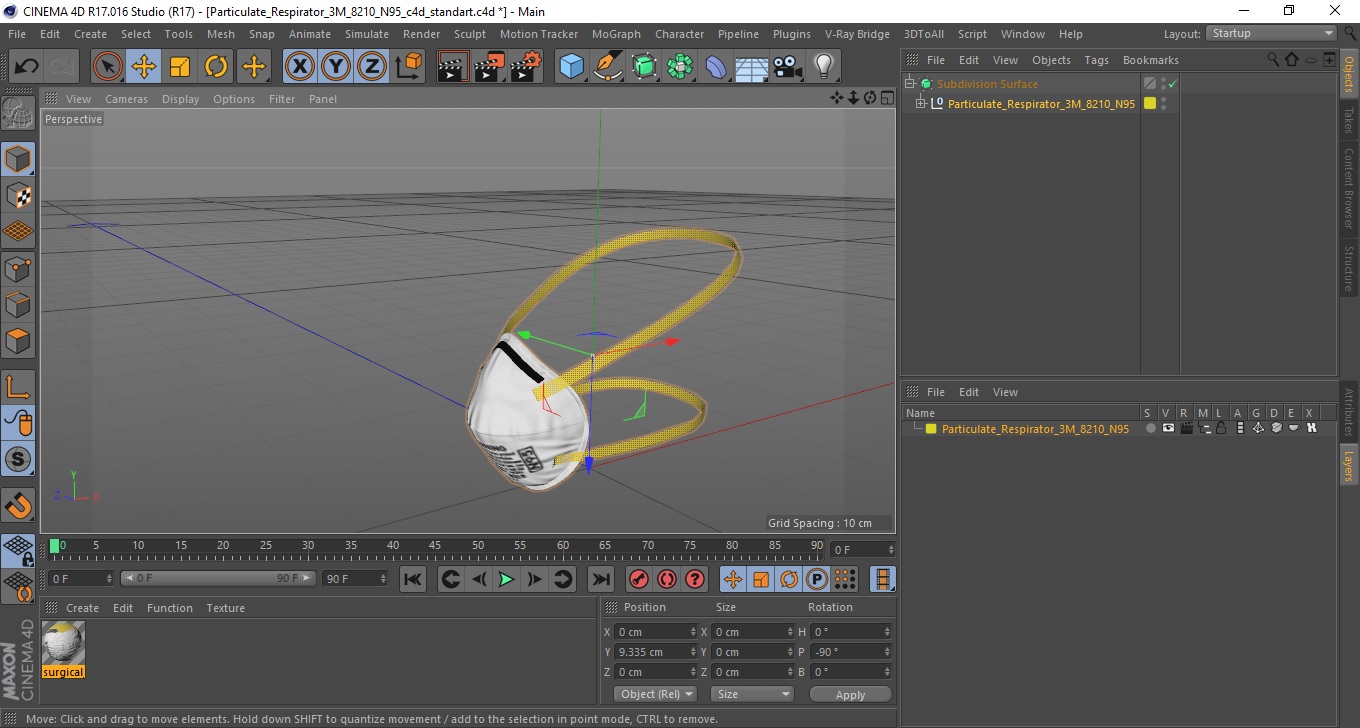The image size is (1360, 728).
Task: Click the green timeline playhead marker
Action: click(55, 546)
